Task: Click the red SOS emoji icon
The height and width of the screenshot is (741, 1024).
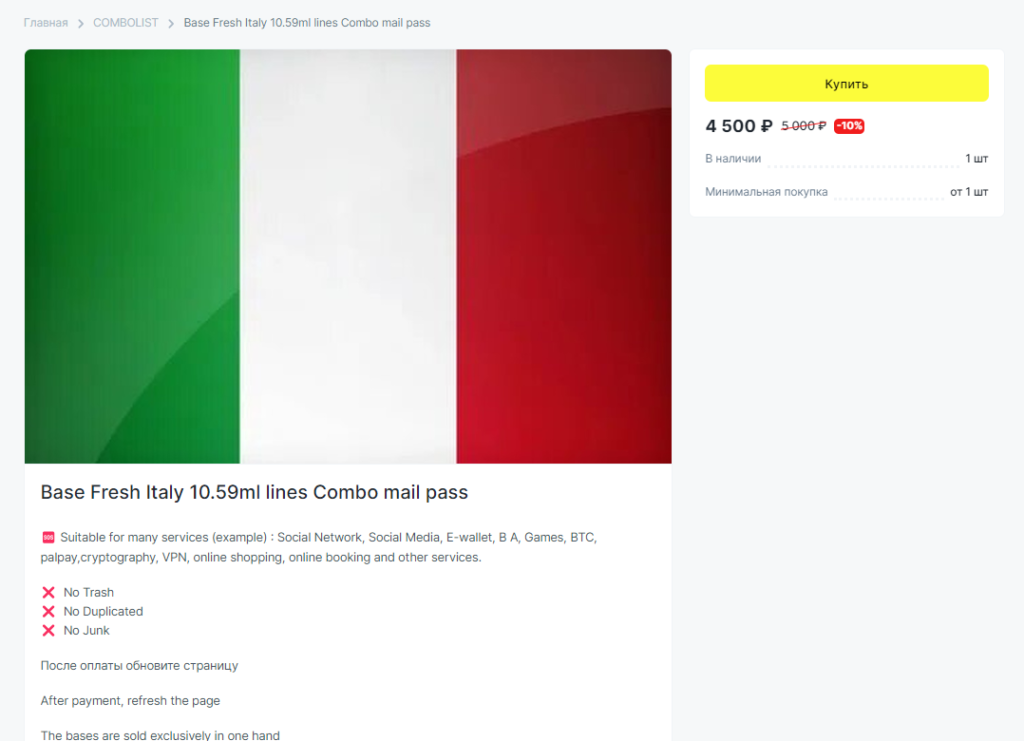Action: click(x=48, y=537)
